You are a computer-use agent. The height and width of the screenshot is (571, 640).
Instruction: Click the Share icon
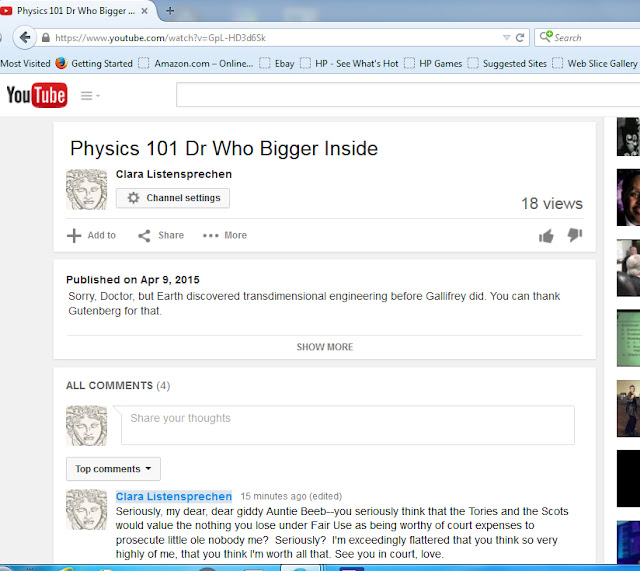point(144,236)
